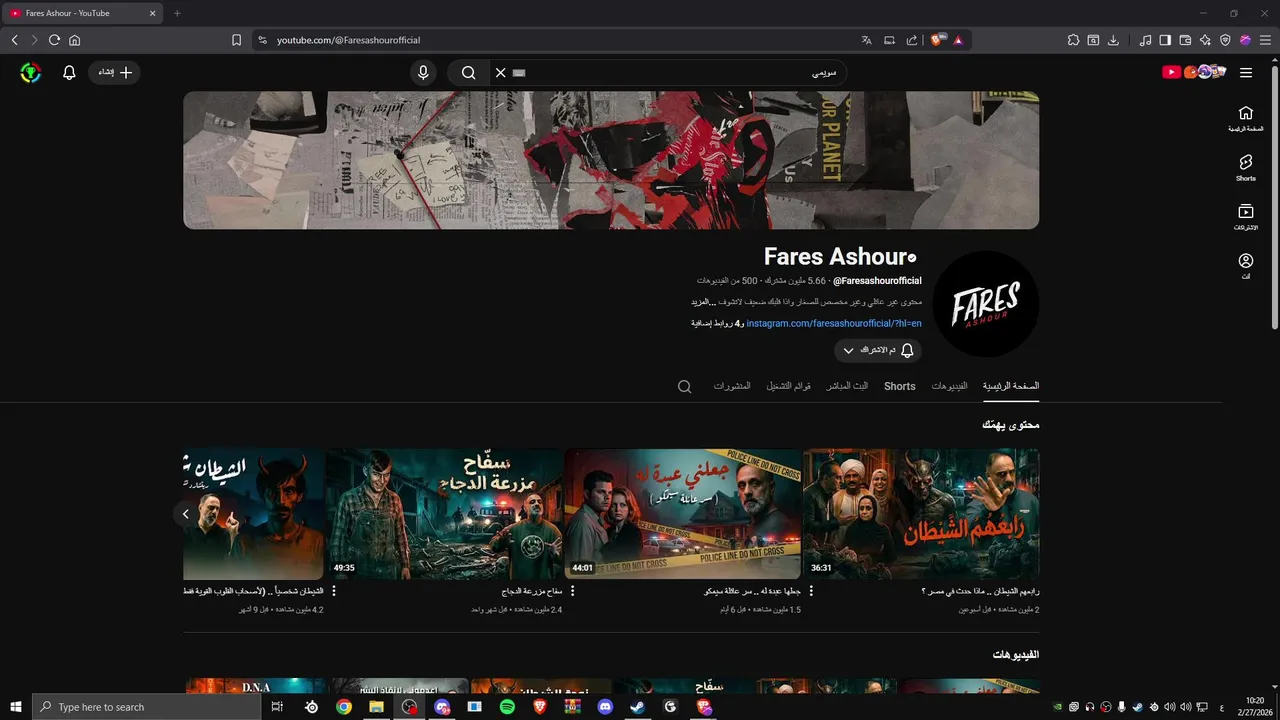Image resolution: width=1280 pixels, height=720 pixels.
Task: Click the Brave Rewards triangle icon
Action: [957, 40]
